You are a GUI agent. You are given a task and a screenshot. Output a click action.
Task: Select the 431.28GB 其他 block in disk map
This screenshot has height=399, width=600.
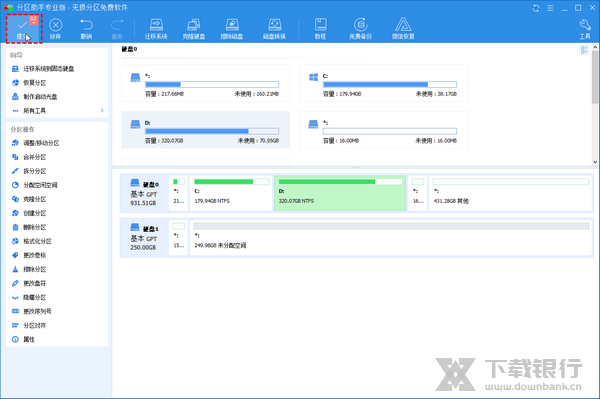coord(510,193)
